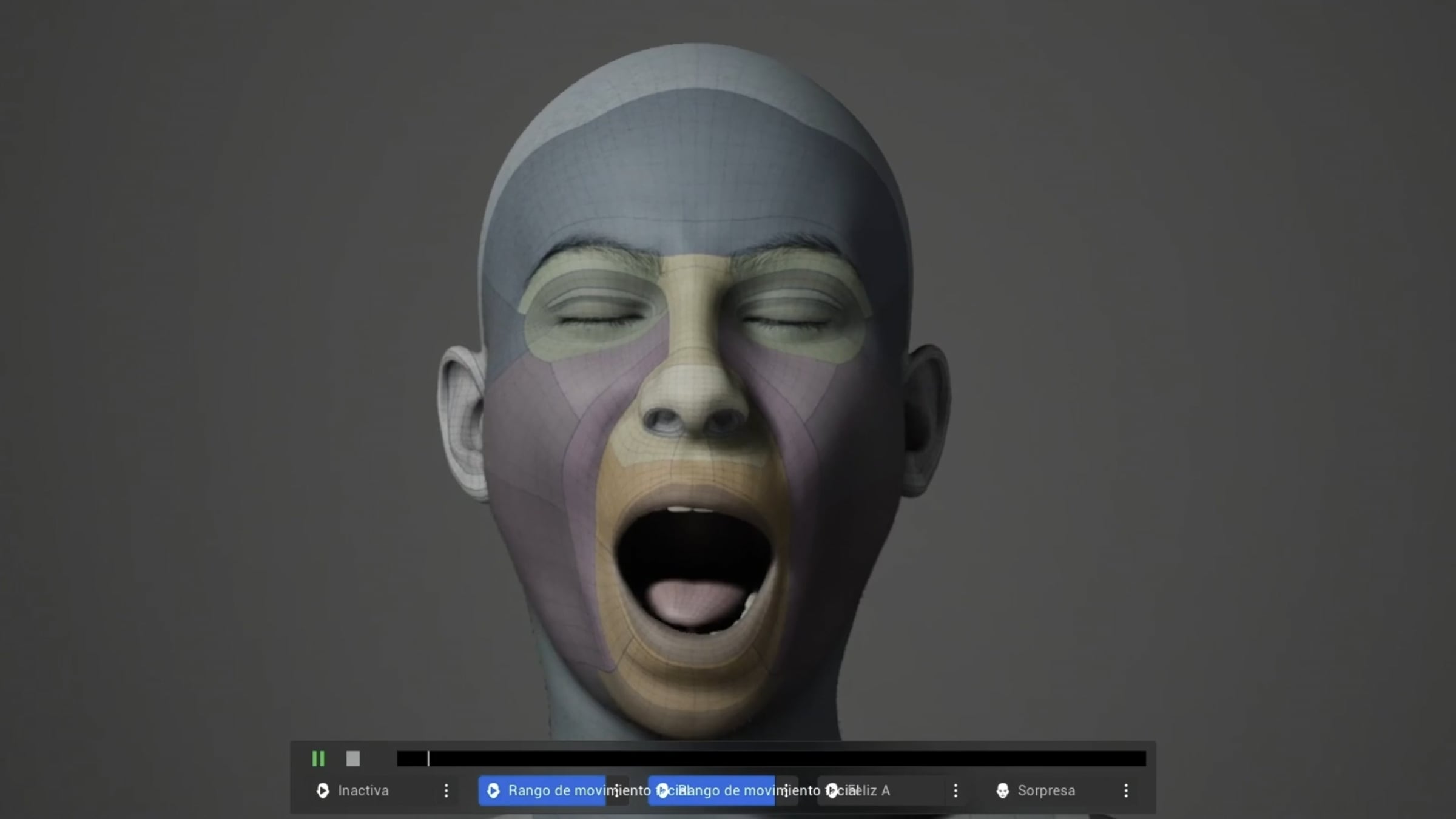Click the play icon of the first Rango de movimiento preset

click(493, 790)
